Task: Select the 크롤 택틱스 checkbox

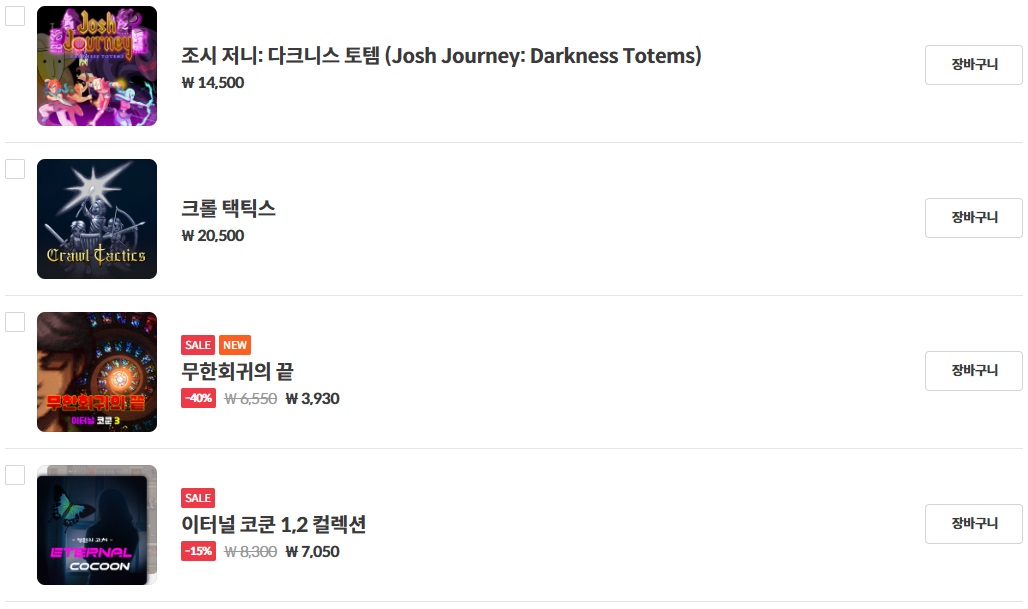Action: (15, 169)
